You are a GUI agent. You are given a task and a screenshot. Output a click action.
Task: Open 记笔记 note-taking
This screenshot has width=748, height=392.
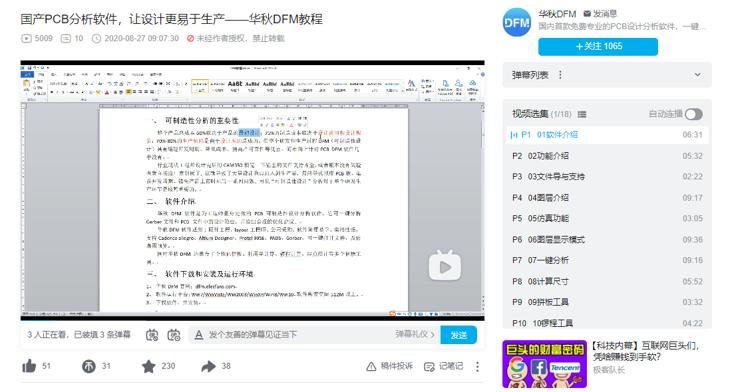pyautogui.click(x=444, y=366)
